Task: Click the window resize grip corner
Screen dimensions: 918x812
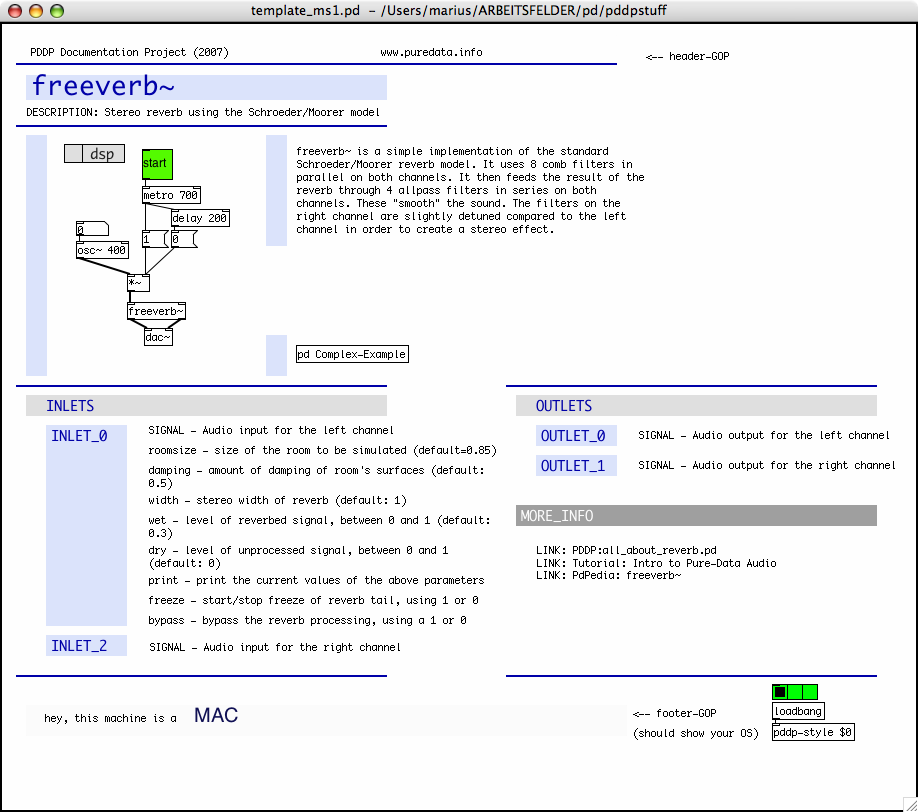Action: pos(910,804)
